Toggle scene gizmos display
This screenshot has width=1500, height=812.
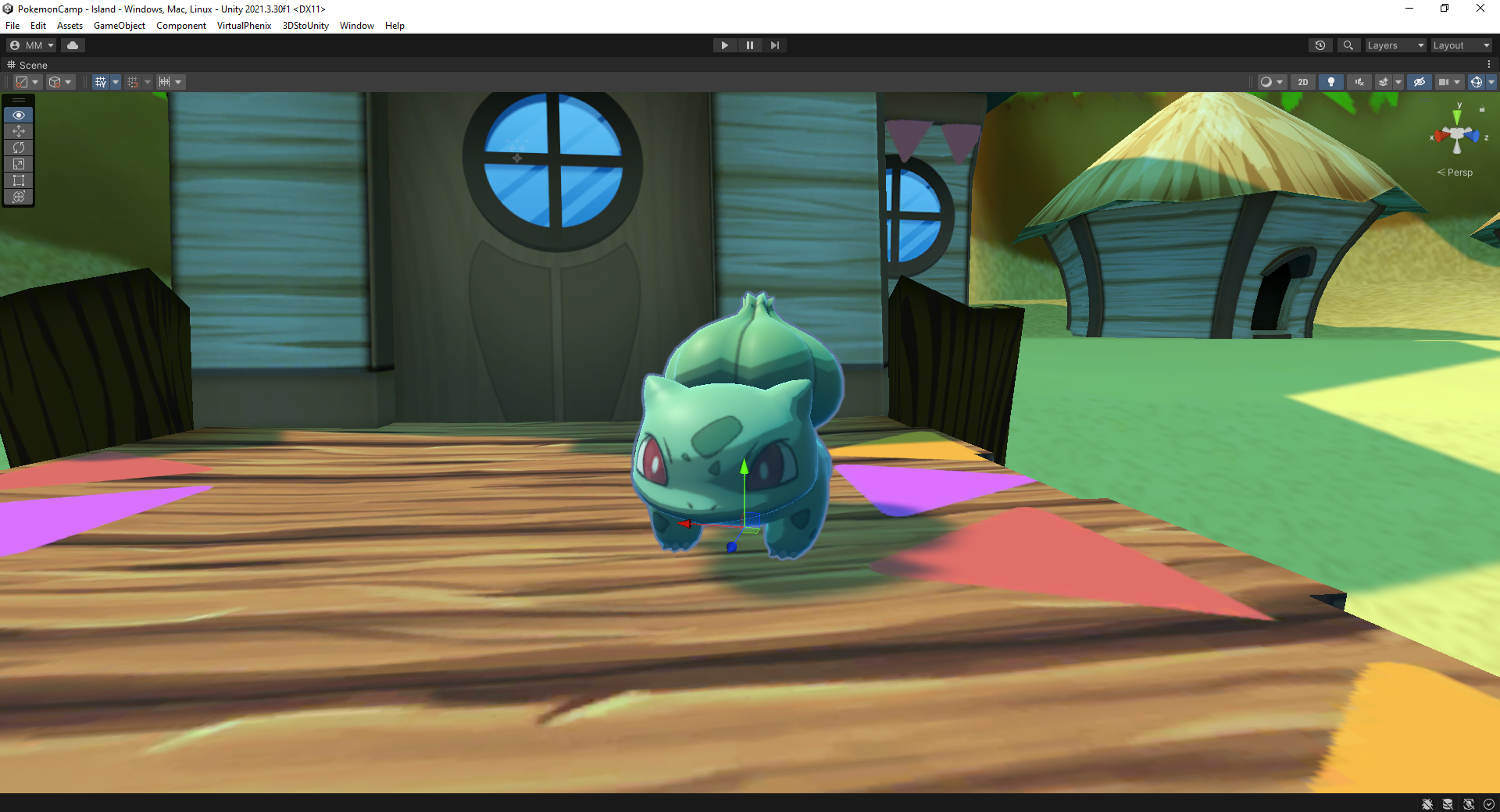(1476, 82)
